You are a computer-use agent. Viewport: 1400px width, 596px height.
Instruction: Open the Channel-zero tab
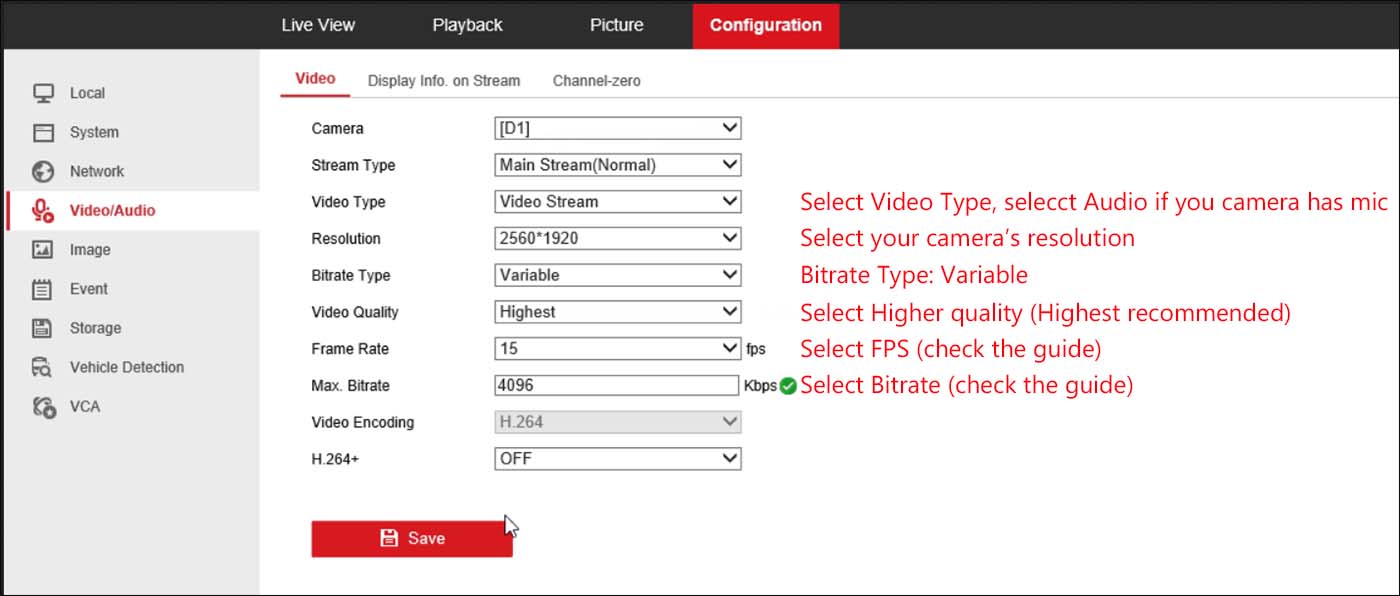coord(596,80)
